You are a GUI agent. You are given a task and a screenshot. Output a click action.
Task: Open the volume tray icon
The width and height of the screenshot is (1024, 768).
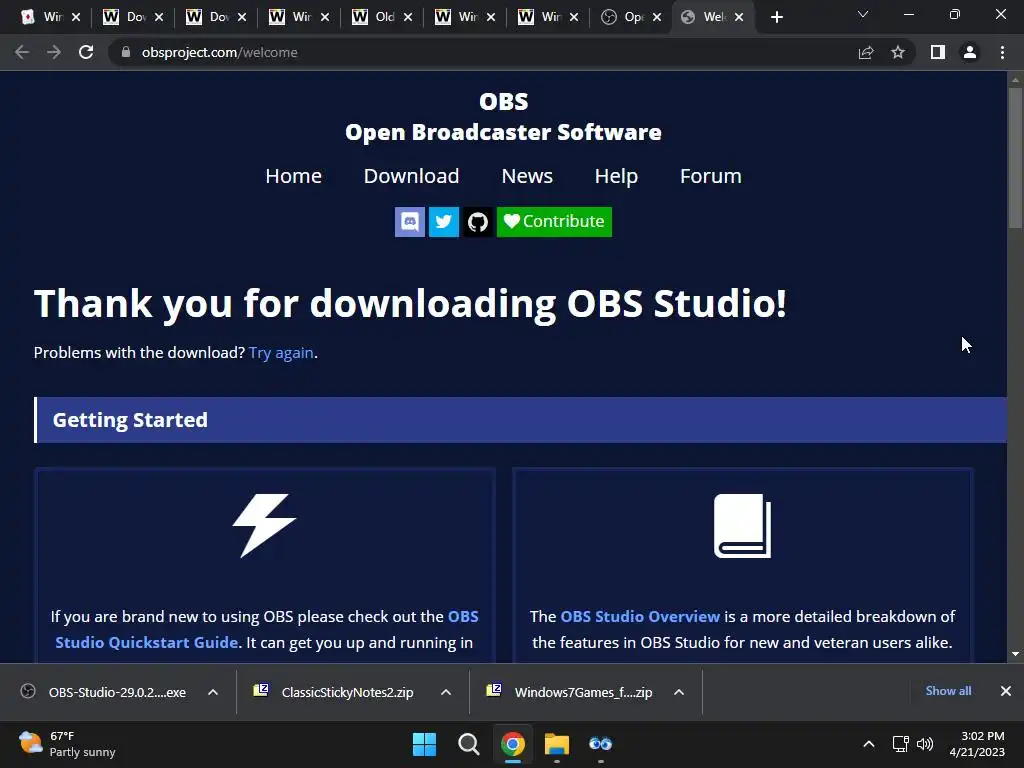click(925, 744)
